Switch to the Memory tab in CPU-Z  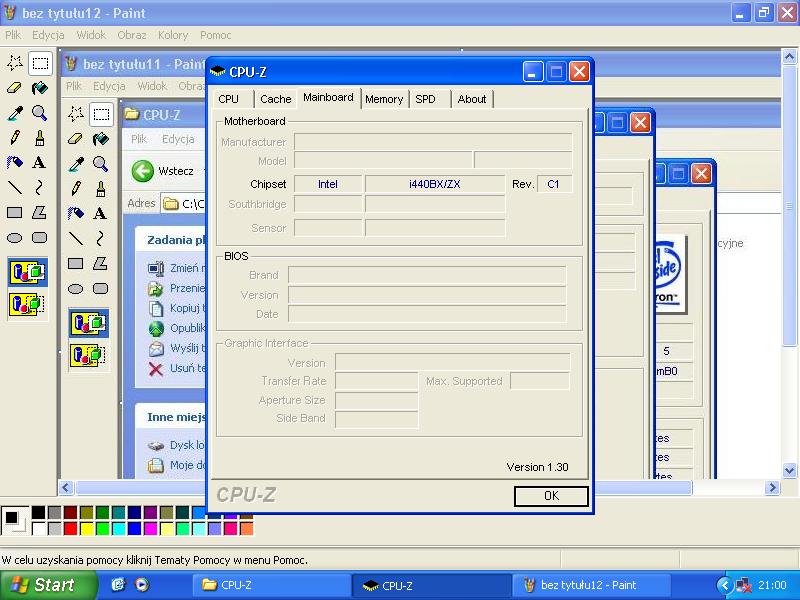[384, 99]
